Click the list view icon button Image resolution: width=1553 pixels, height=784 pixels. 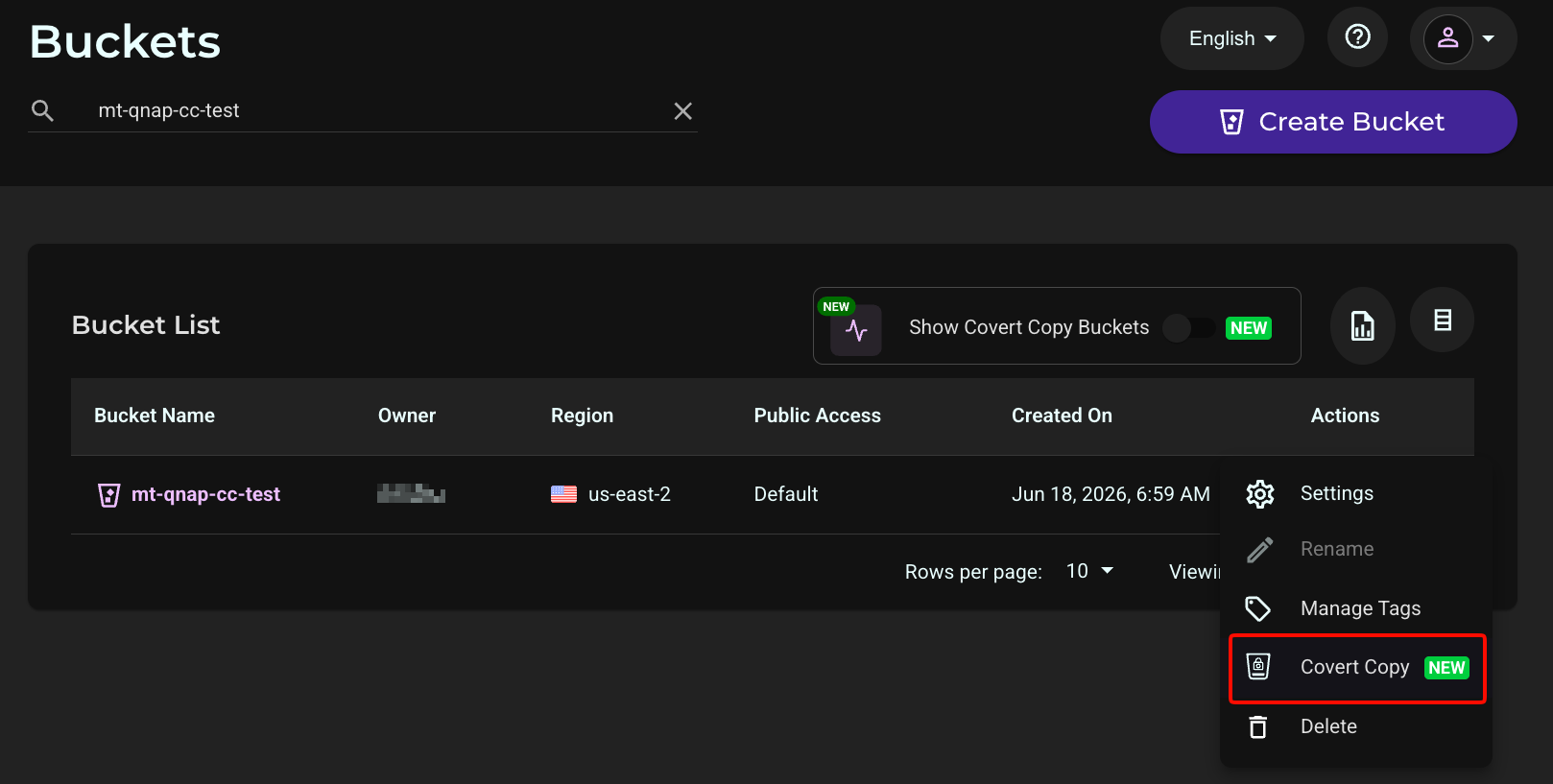[1442, 320]
